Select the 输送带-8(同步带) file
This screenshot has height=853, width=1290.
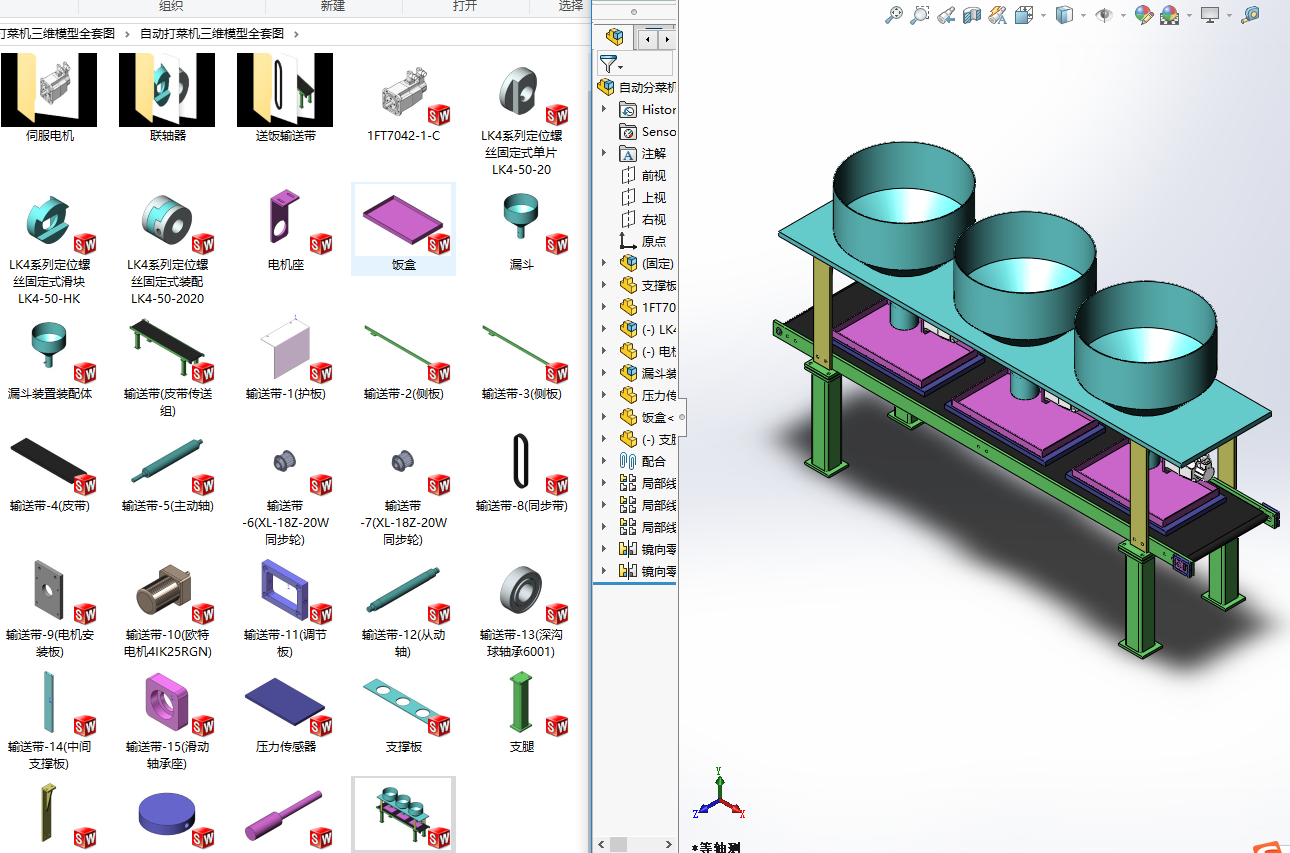coord(521,472)
